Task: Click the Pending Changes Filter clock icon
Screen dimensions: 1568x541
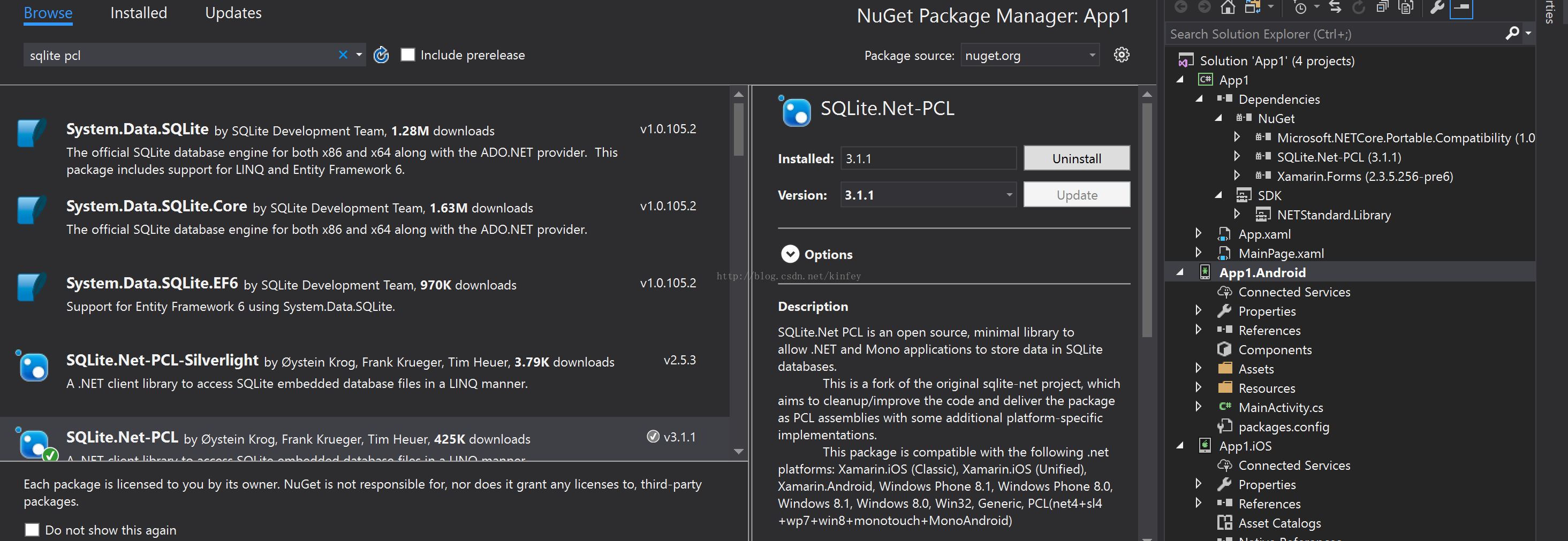Action: click(1300, 7)
